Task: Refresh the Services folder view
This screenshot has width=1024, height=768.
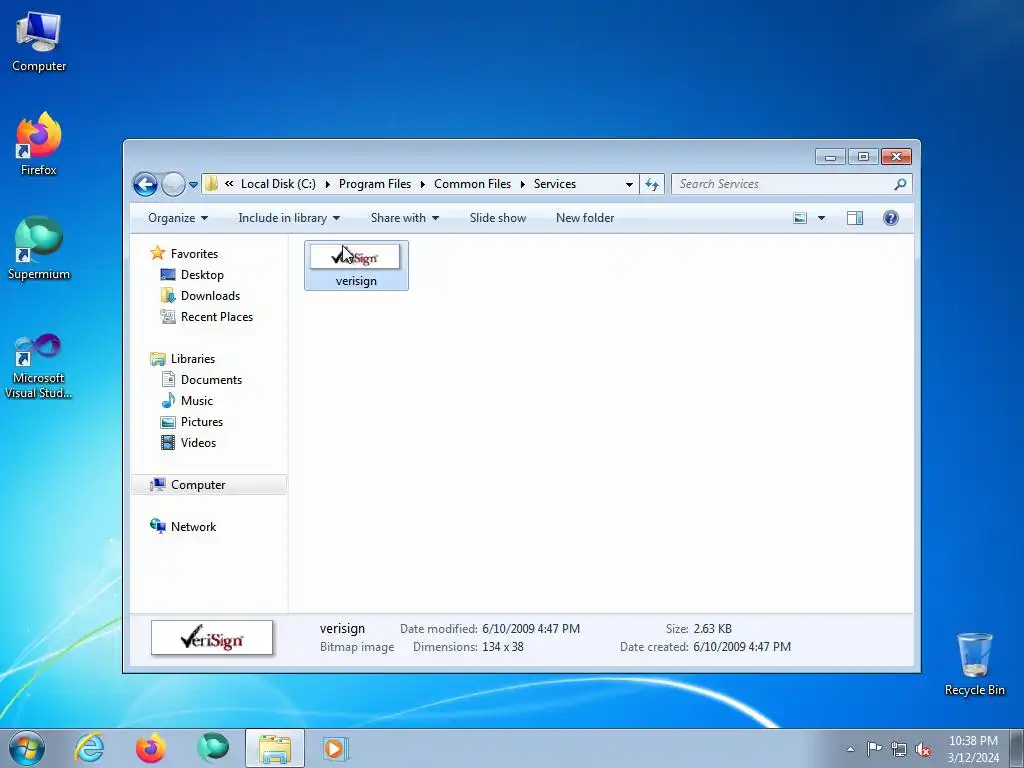Action: point(652,185)
